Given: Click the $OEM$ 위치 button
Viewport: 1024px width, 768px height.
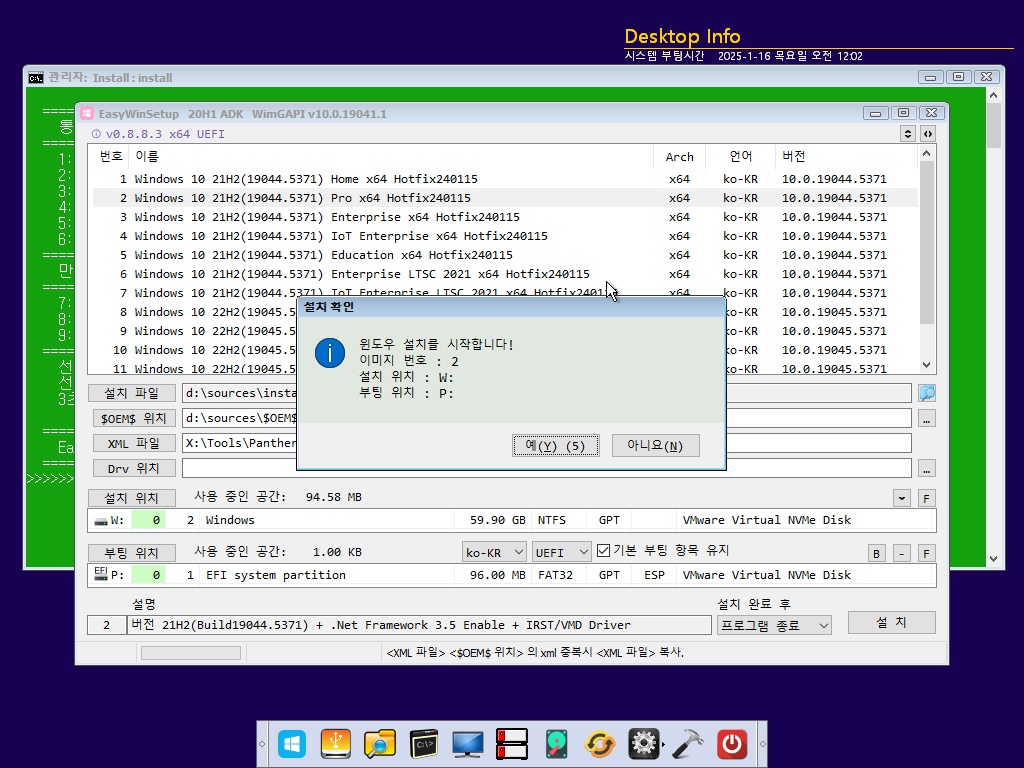Looking at the screenshot, I should click(x=134, y=418).
